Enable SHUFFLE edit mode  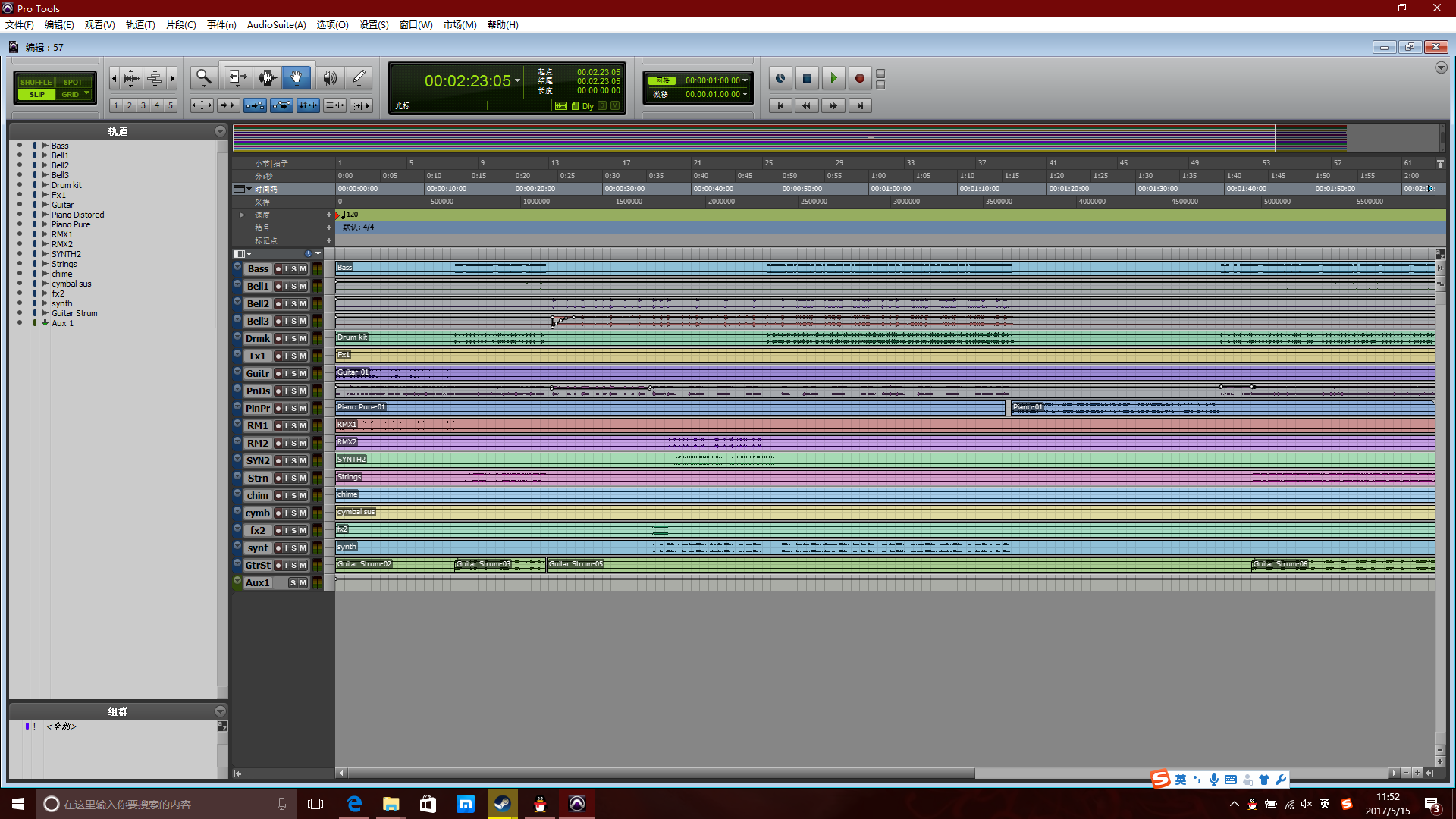[36, 82]
